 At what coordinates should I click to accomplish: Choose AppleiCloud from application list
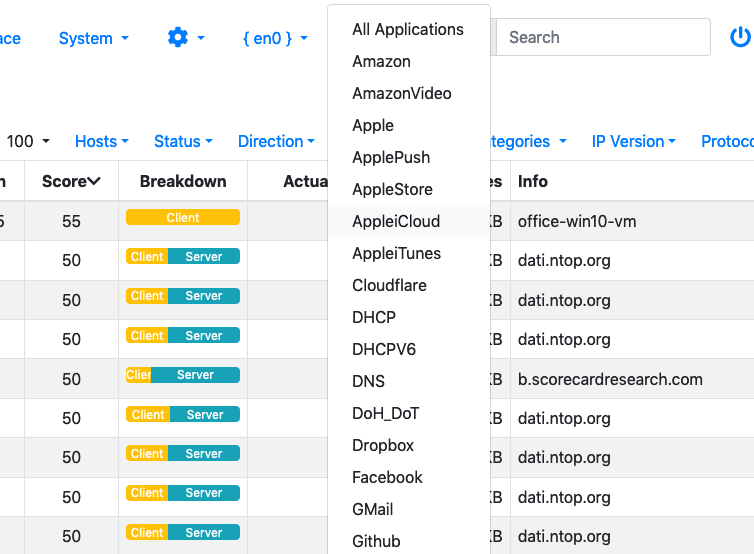(x=409, y=221)
